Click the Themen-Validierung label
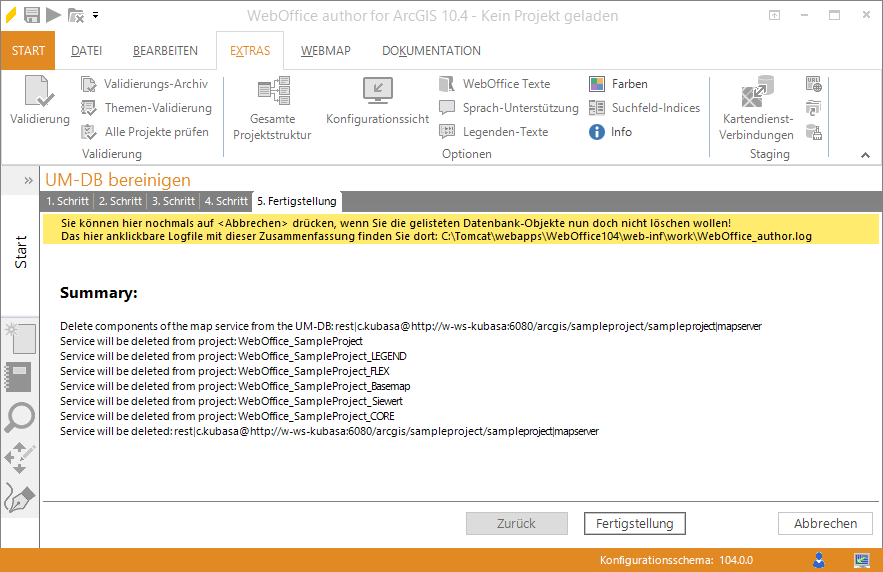The image size is (883, 572). coord(158,108)
